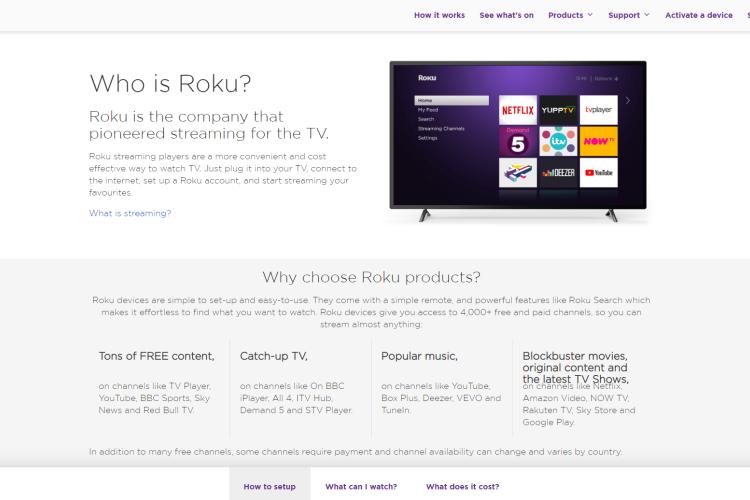This screenshot has height=500, width=750.
Task: Click the All 4 channel tile
Action: pos(518,173)
